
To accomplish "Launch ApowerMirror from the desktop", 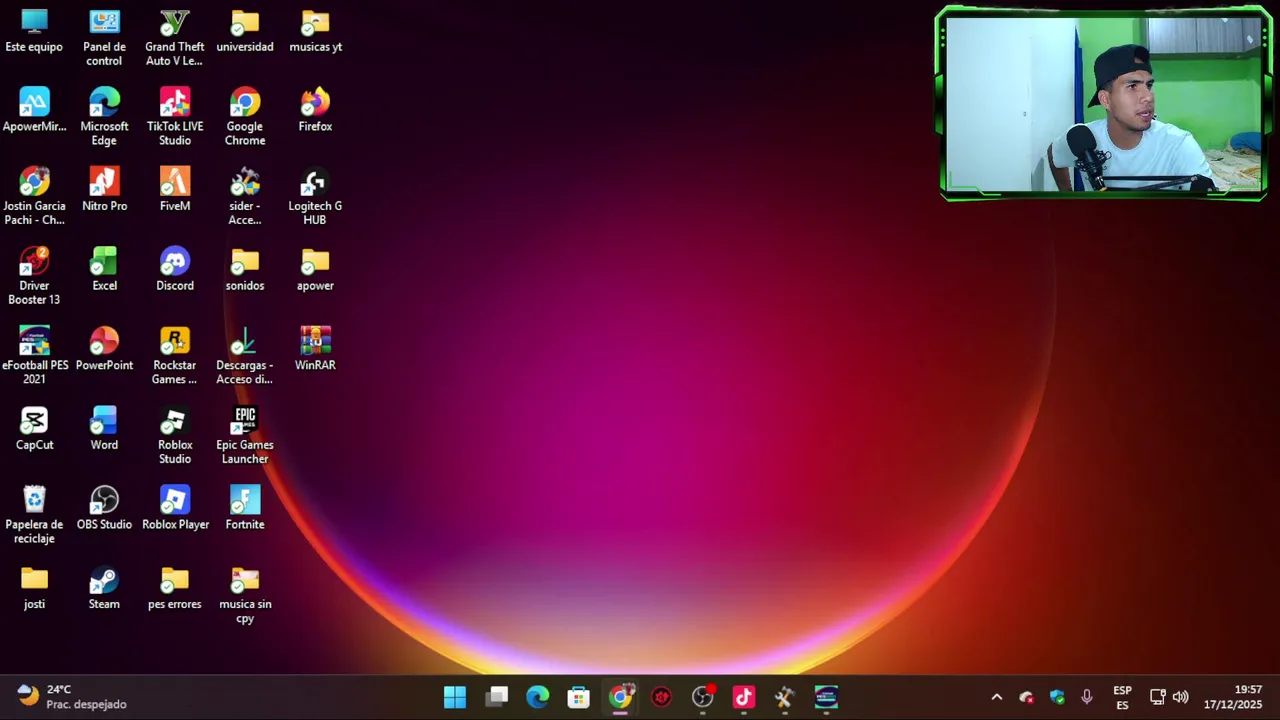I will tap(34, 111).
